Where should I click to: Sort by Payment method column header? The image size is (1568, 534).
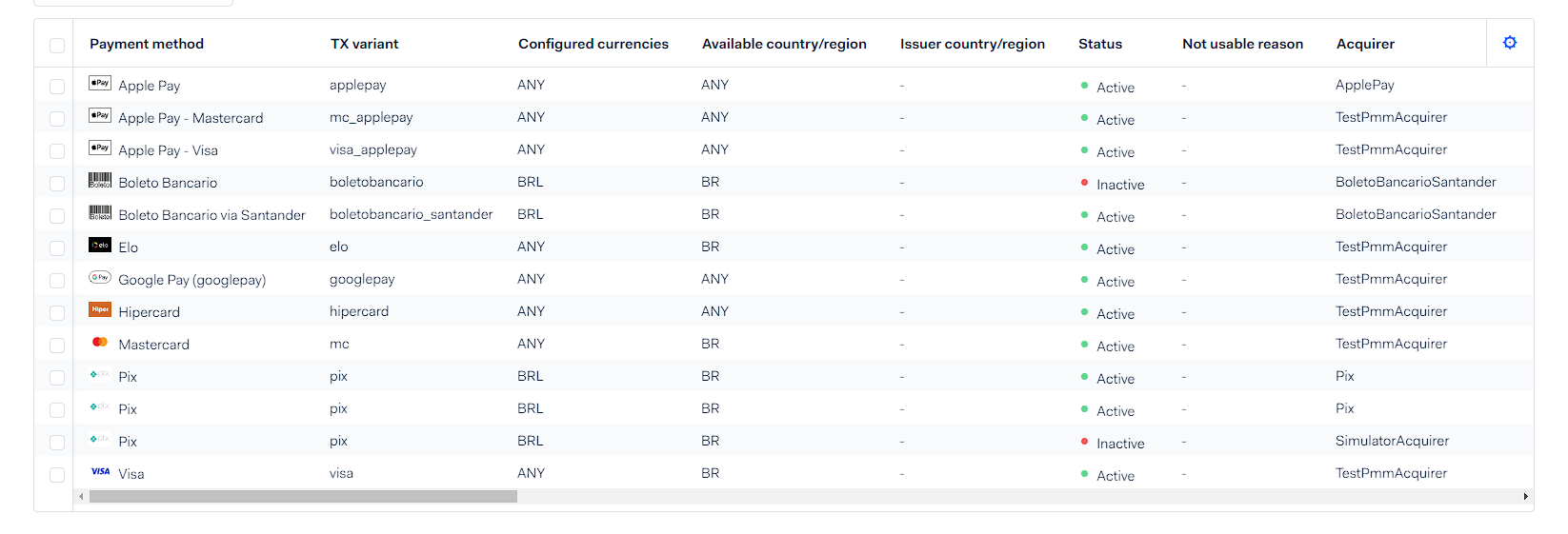pos(147,44)
